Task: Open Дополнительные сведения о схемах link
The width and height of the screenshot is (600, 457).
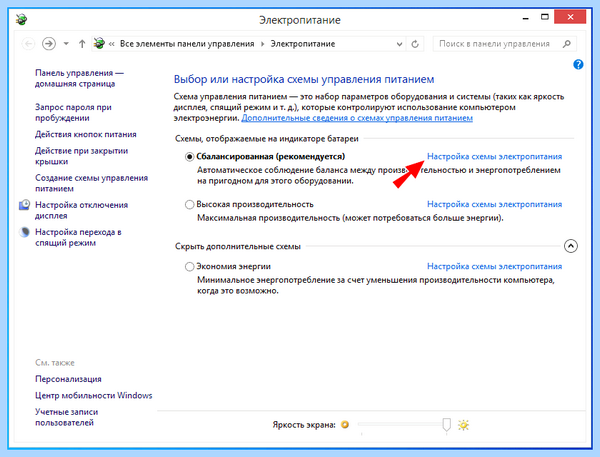Action: [x=357, y=118]
